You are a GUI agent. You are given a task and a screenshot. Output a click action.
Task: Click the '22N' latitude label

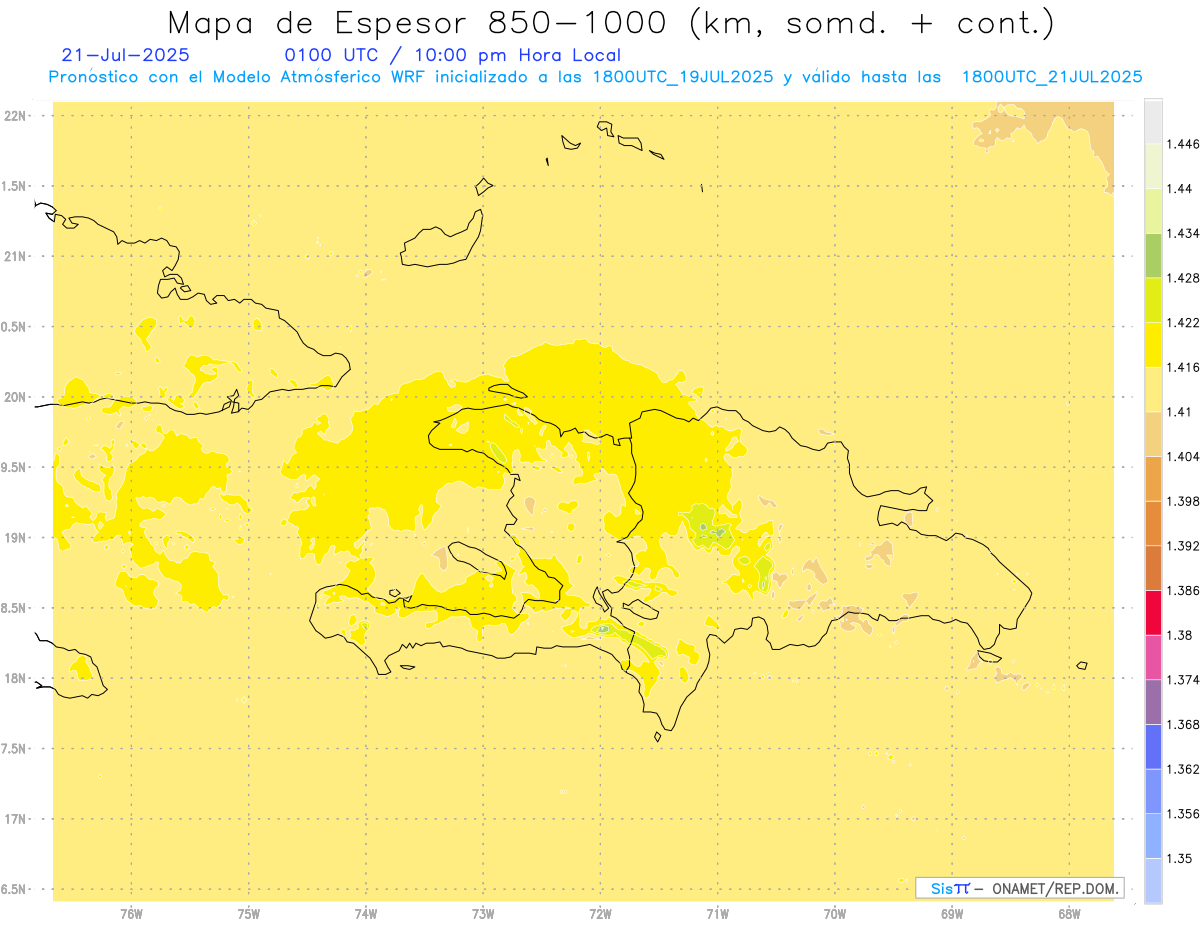17,116
